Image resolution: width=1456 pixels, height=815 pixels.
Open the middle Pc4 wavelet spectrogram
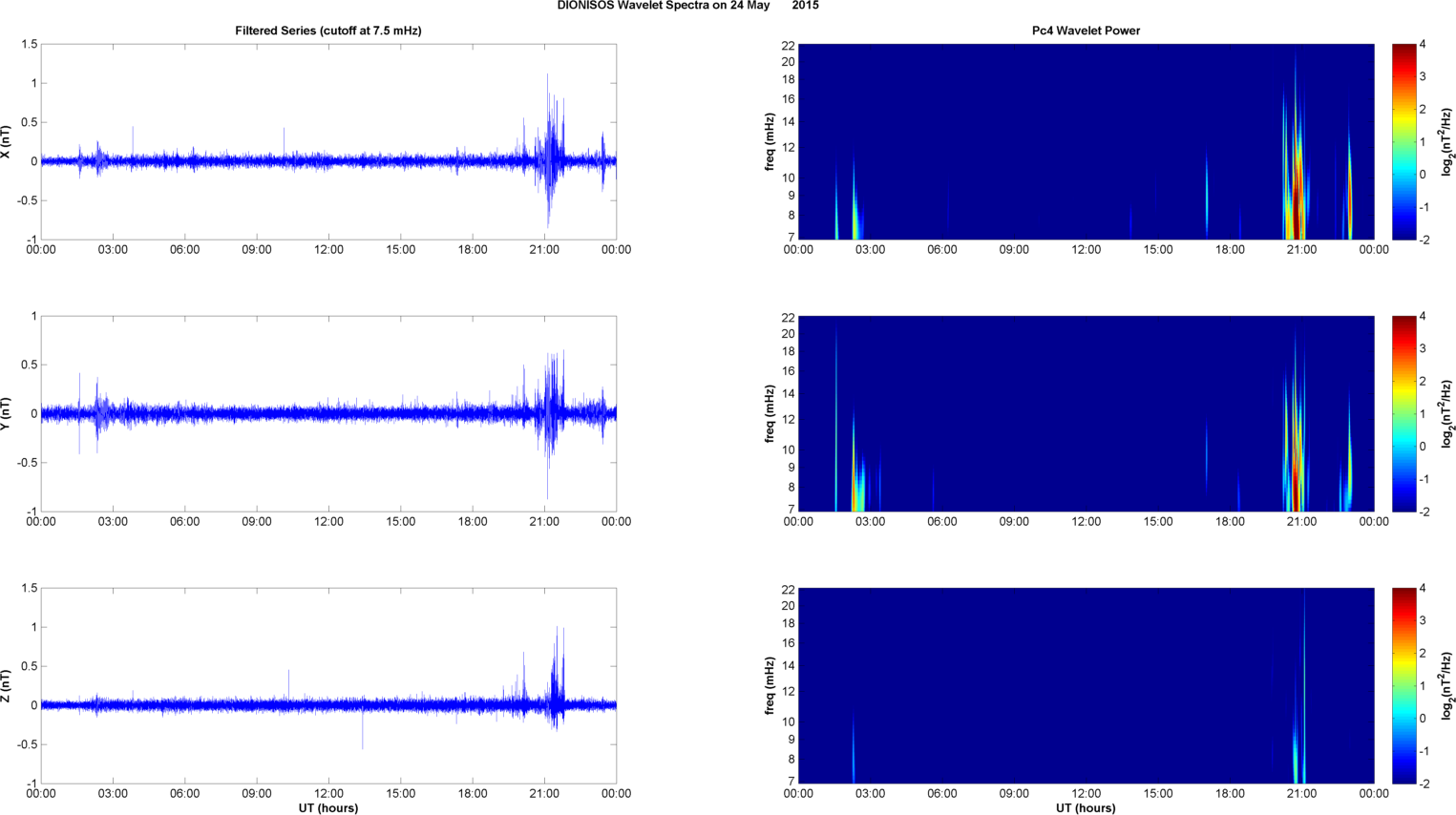click(1086, 413)
